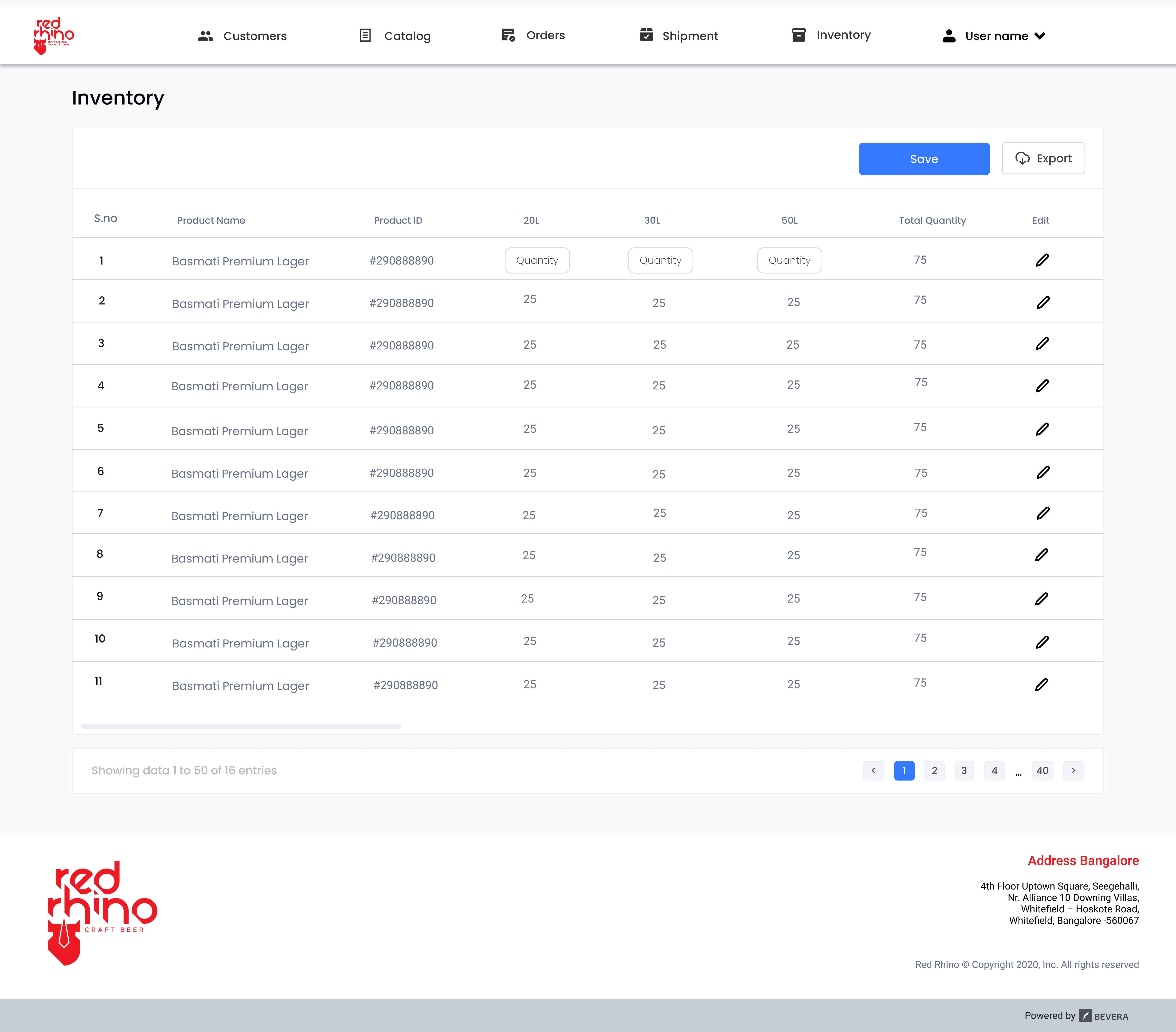Viewport: 1176px width, 1032px height.
Task: Open the Customers menu
Action: click(x=242, y=36)
